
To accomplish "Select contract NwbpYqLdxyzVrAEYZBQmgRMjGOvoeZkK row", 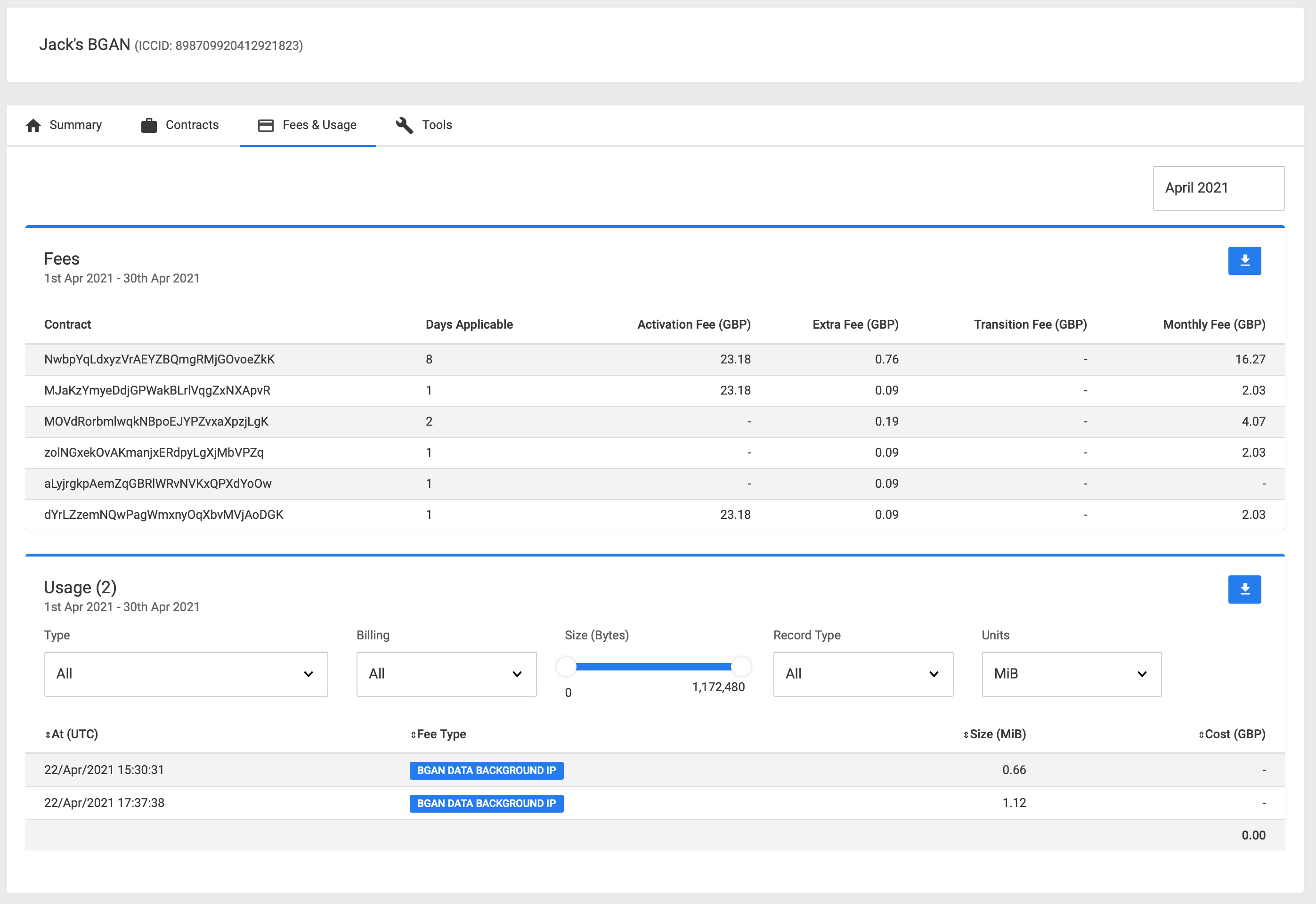I will tap(159, 359).
